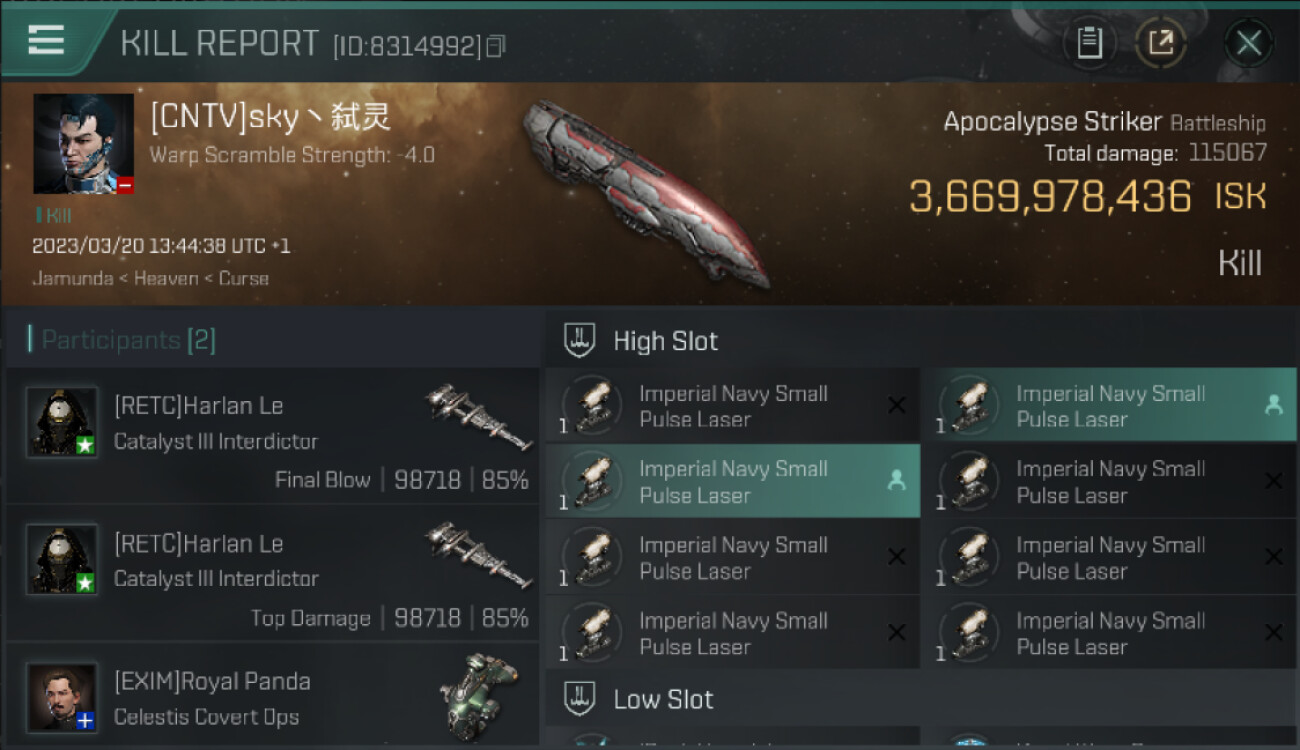This screenshot has height=750, width=1300.
Task: Open Harlan Le Top Damage portrait
Action: pyautogui.click(x=62, y=560)
